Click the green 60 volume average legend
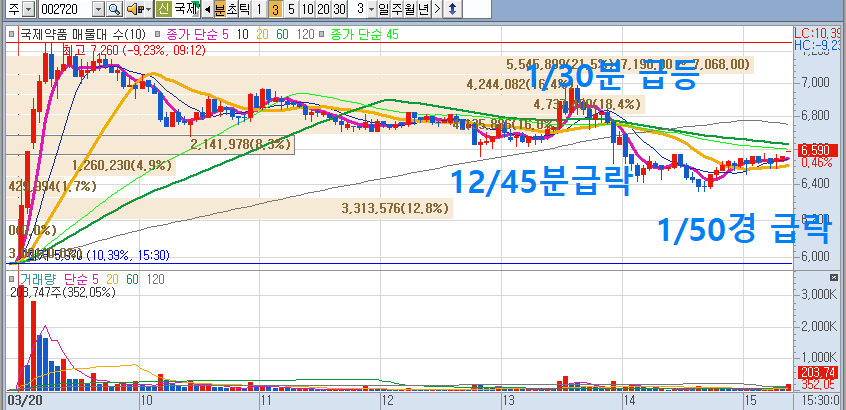 click(x=133, y=279)
